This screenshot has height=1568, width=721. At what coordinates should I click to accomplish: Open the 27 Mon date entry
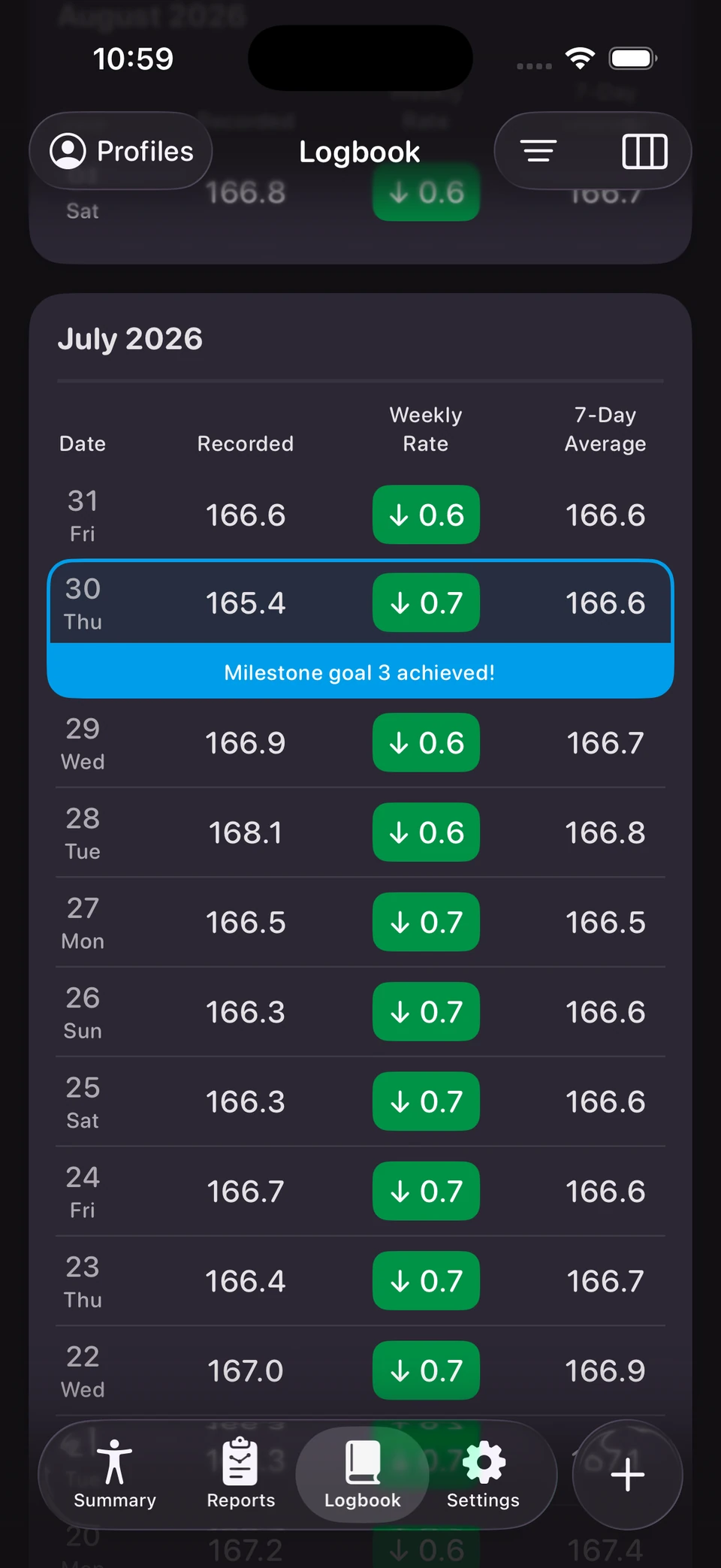tap(83, 923)
